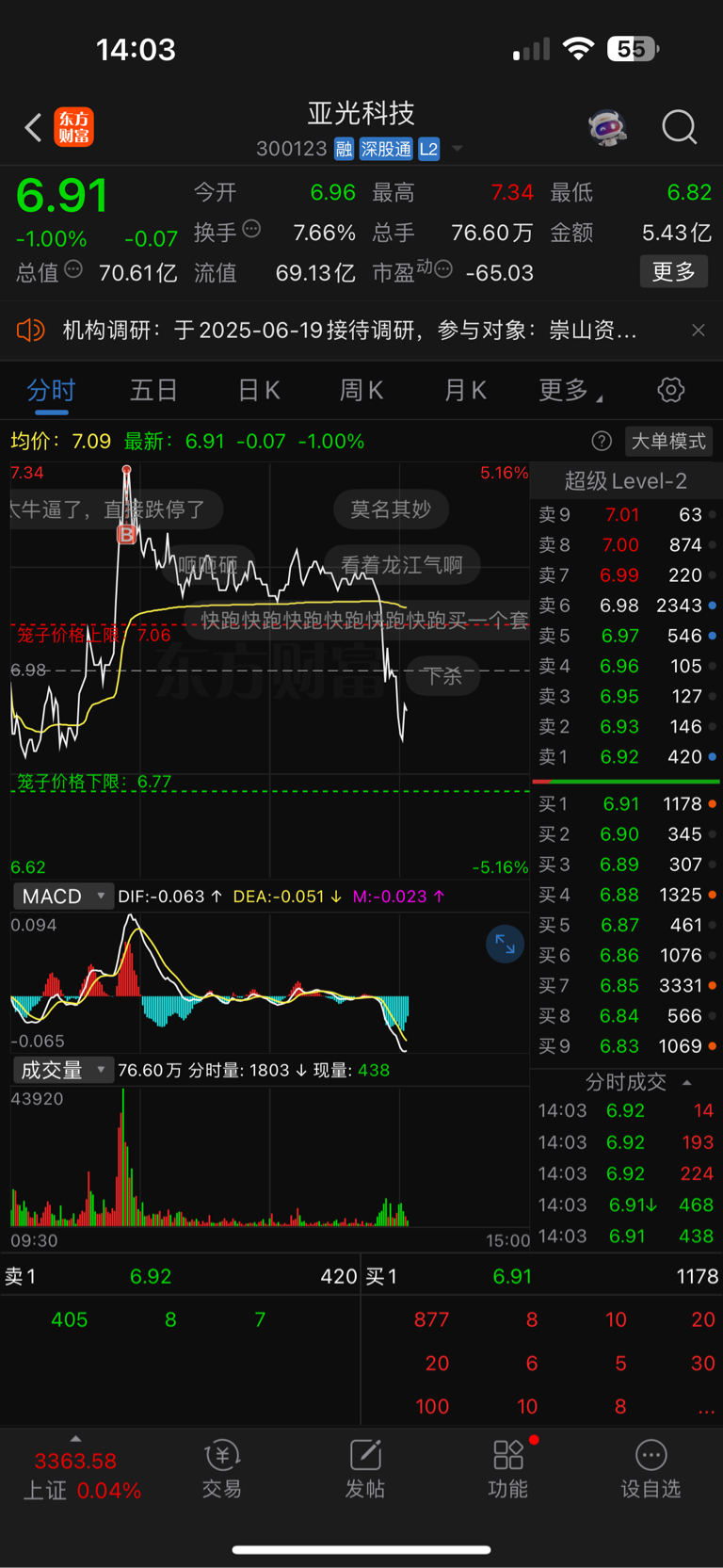Tap the 笼子价格下限 6.77 line label
723x1568 pixels.
point(94,782)
